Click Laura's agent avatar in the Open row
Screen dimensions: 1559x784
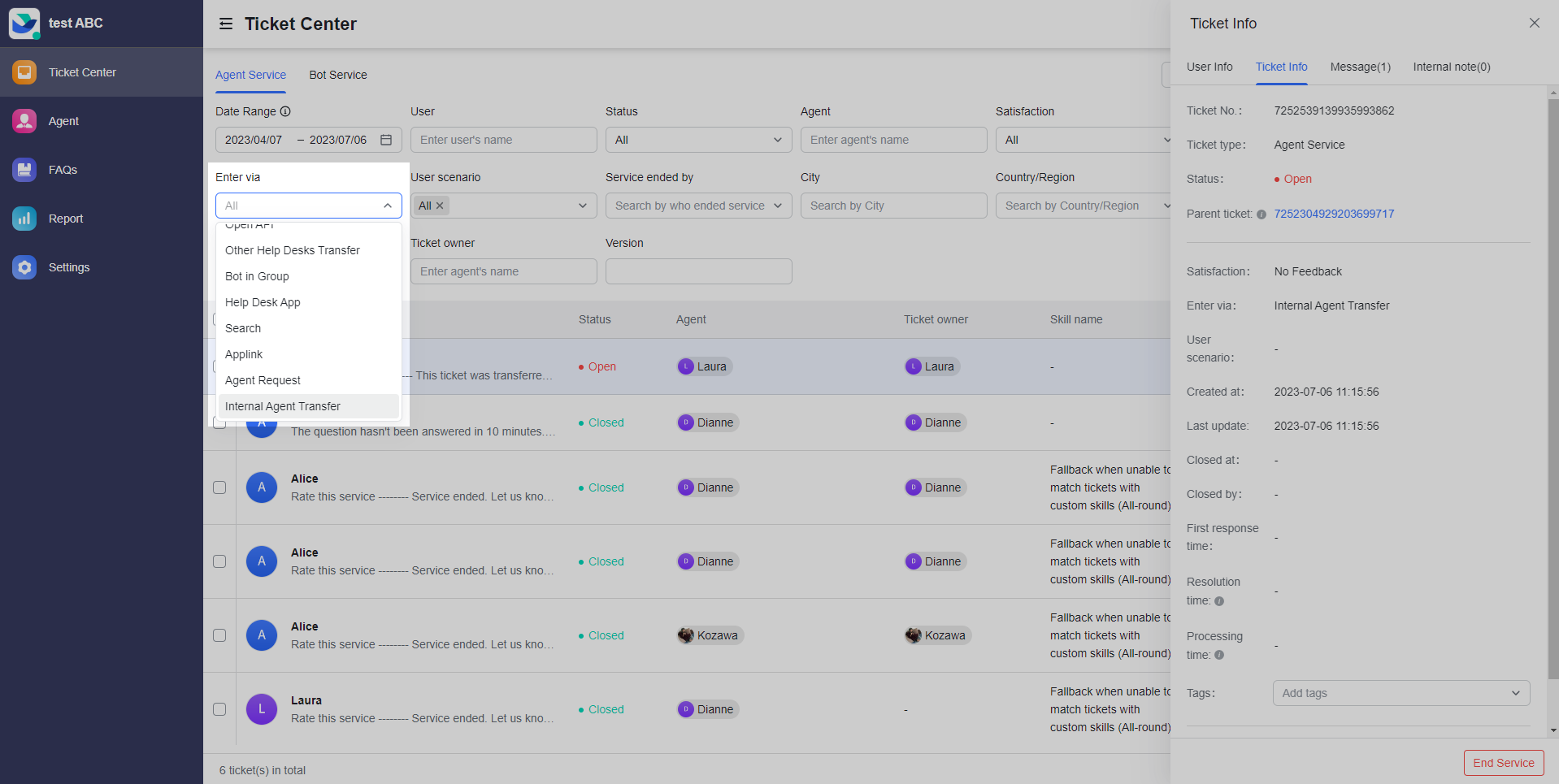686,366
